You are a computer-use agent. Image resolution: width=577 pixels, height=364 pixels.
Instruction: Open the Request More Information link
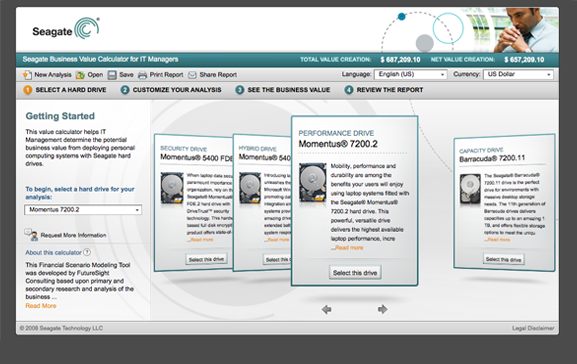(73, 235)
